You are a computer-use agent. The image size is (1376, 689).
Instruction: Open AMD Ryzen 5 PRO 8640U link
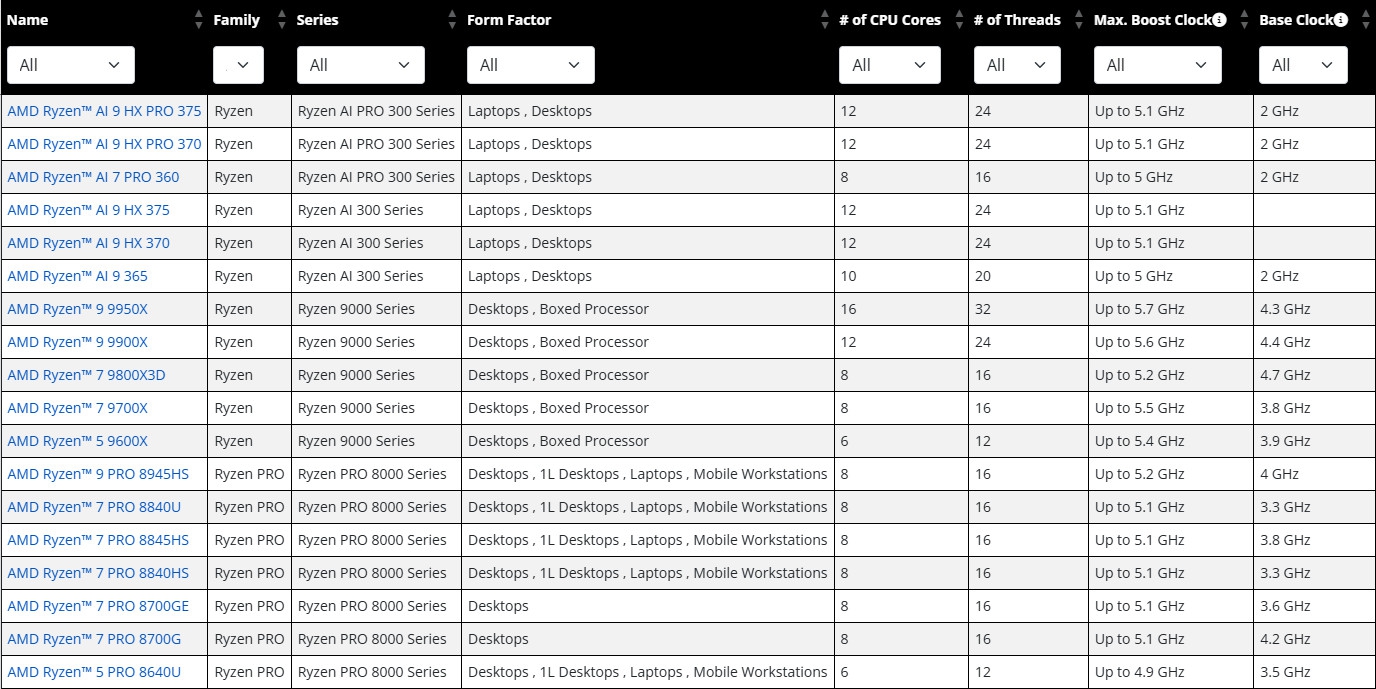94,672
